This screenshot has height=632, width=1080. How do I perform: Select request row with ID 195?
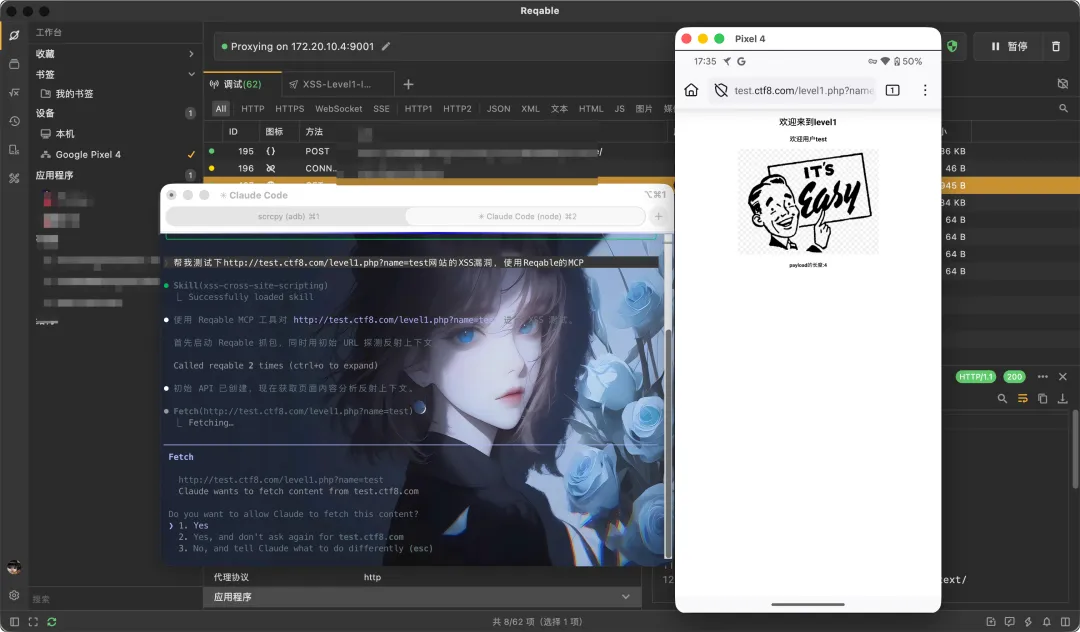tap(439, 151)
